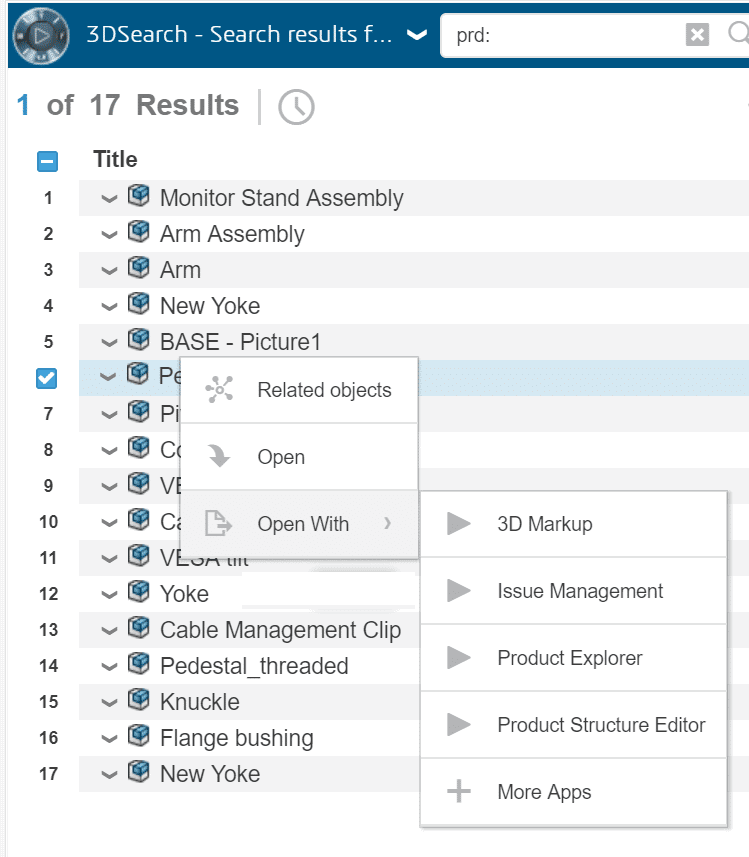749x857 pixels.
Task: Click the Cable Management Clip product icon
Action: [x=138, y=627]
